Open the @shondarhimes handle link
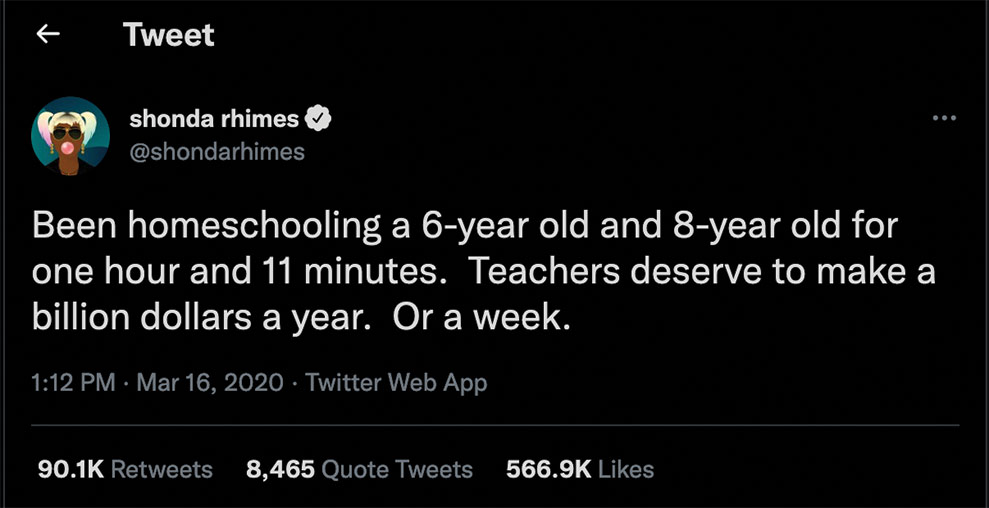 [x=217, y=152]
